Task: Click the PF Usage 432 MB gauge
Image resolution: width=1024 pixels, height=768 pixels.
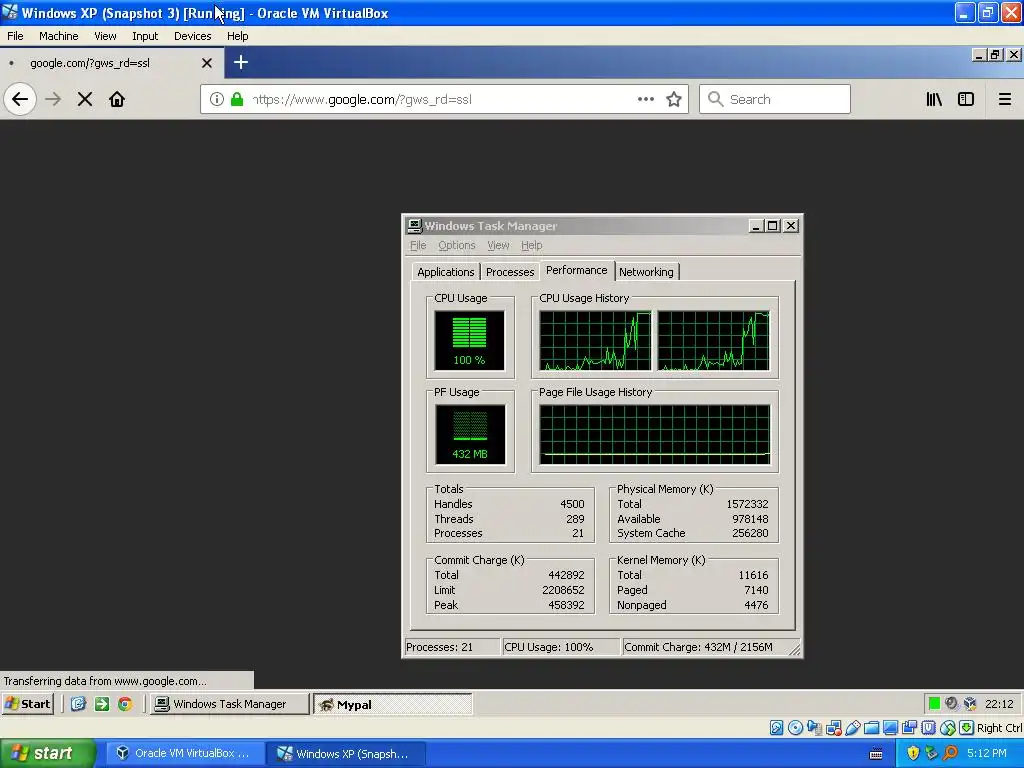Action: (x=470, y=434)
